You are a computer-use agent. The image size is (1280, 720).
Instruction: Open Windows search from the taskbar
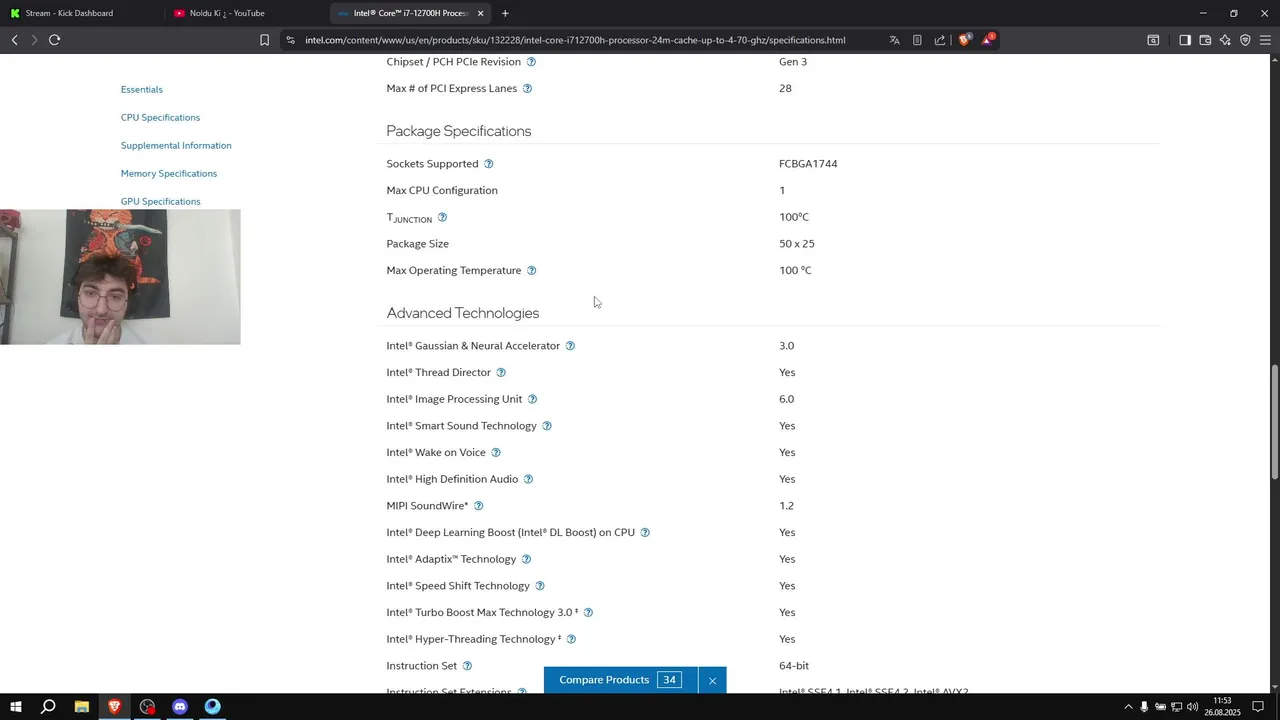click(48, 707)
